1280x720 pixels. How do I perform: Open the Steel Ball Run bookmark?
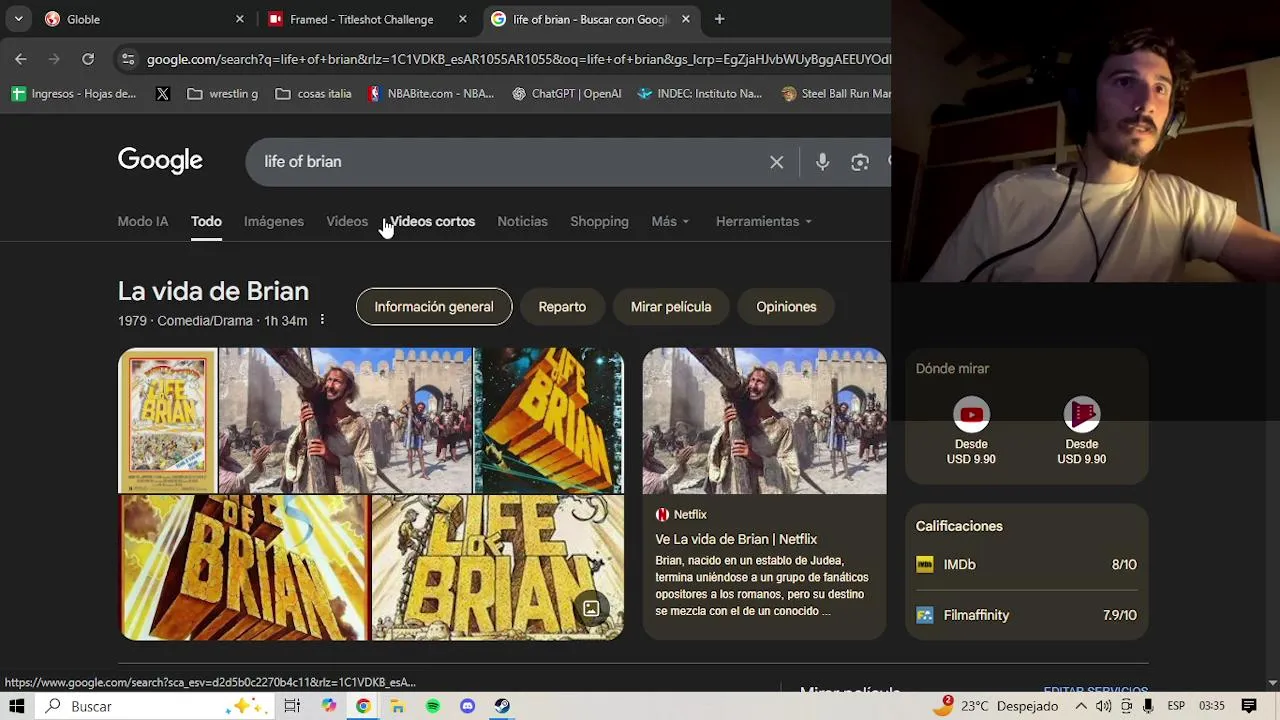click(x=835, y=94)
